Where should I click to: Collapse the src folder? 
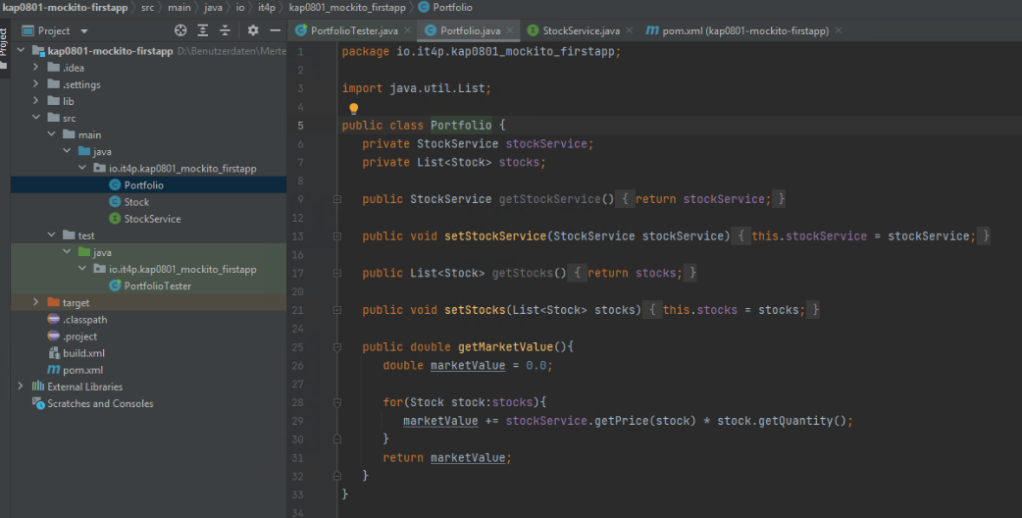[x=37, y=118]
